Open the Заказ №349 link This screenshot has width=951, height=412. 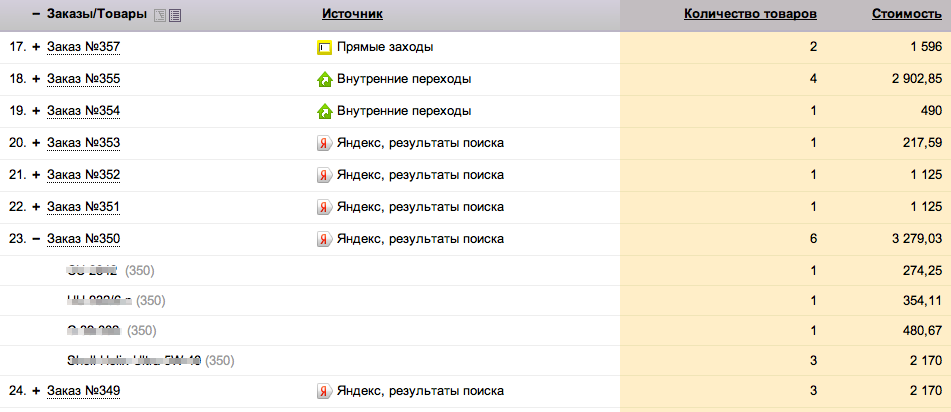click(x=84, y=391)
